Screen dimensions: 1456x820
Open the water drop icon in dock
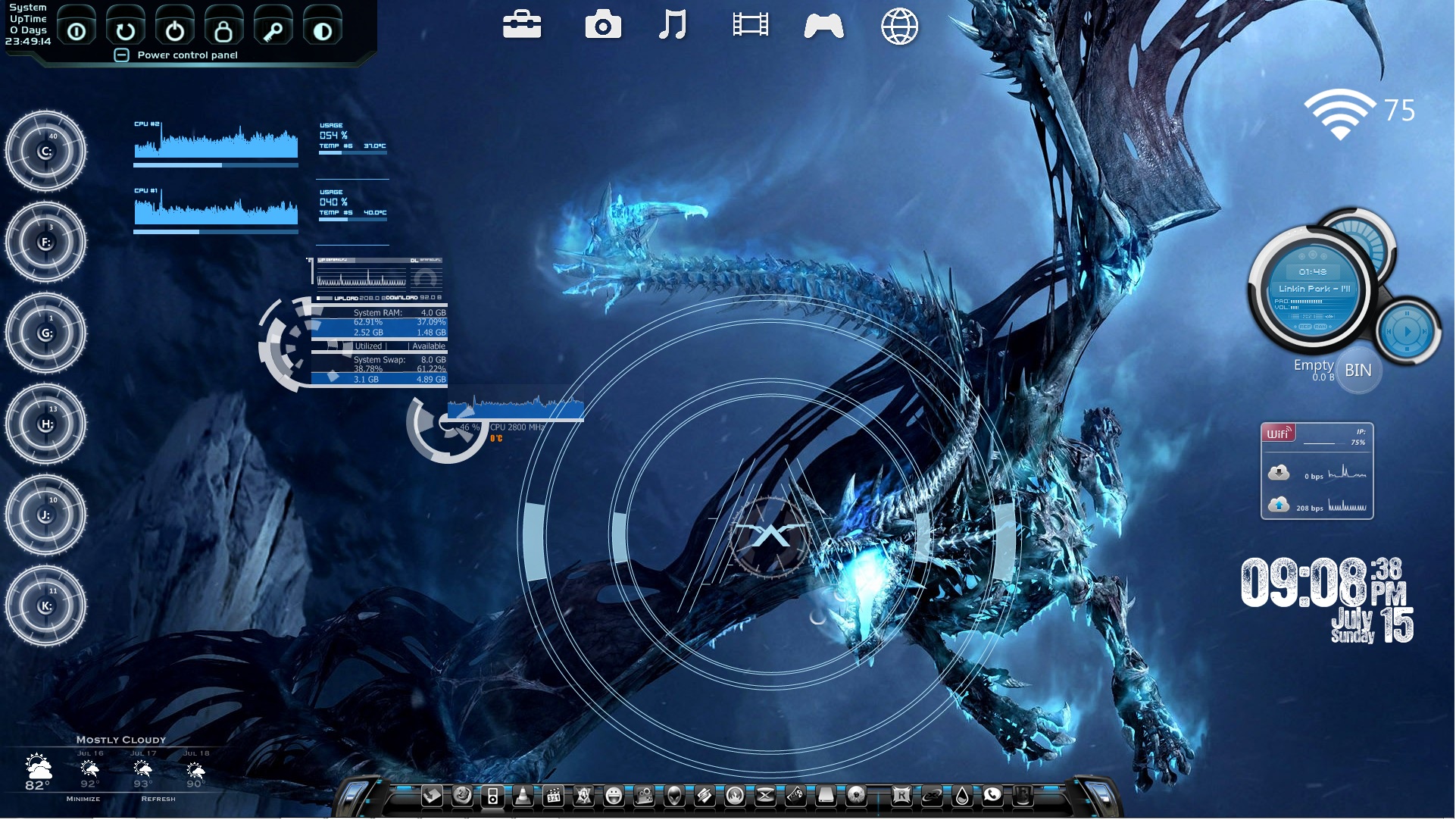pos(962,795)
